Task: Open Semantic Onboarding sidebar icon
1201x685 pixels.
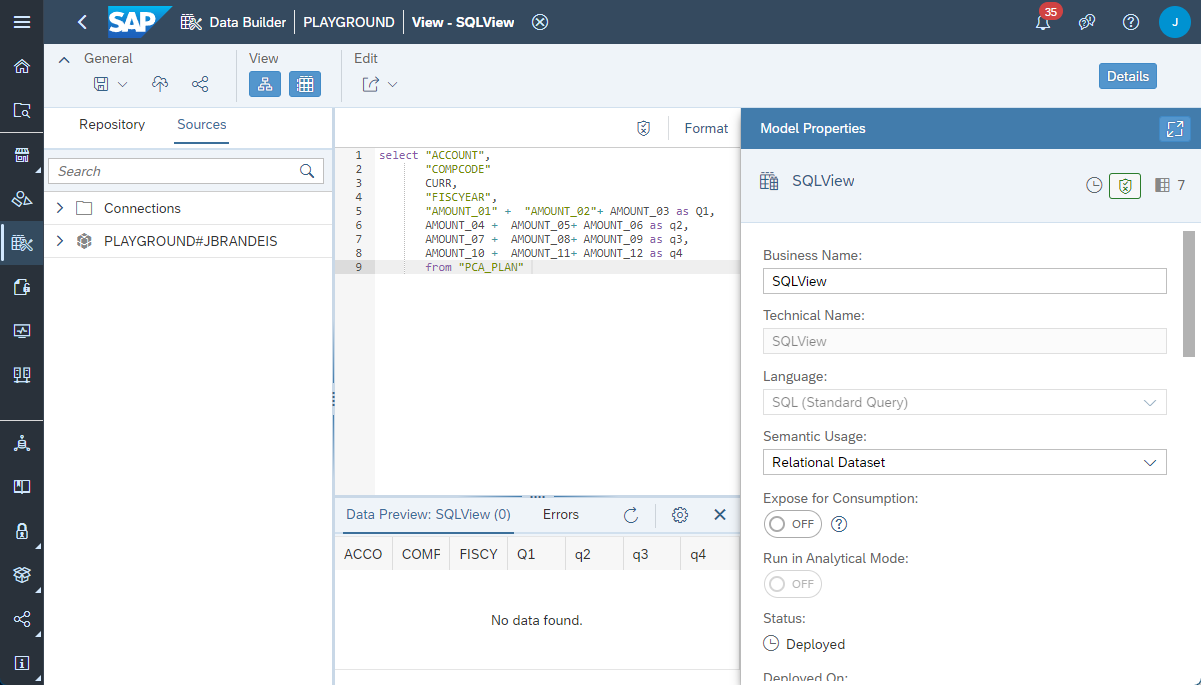Action: coord(21,199)
